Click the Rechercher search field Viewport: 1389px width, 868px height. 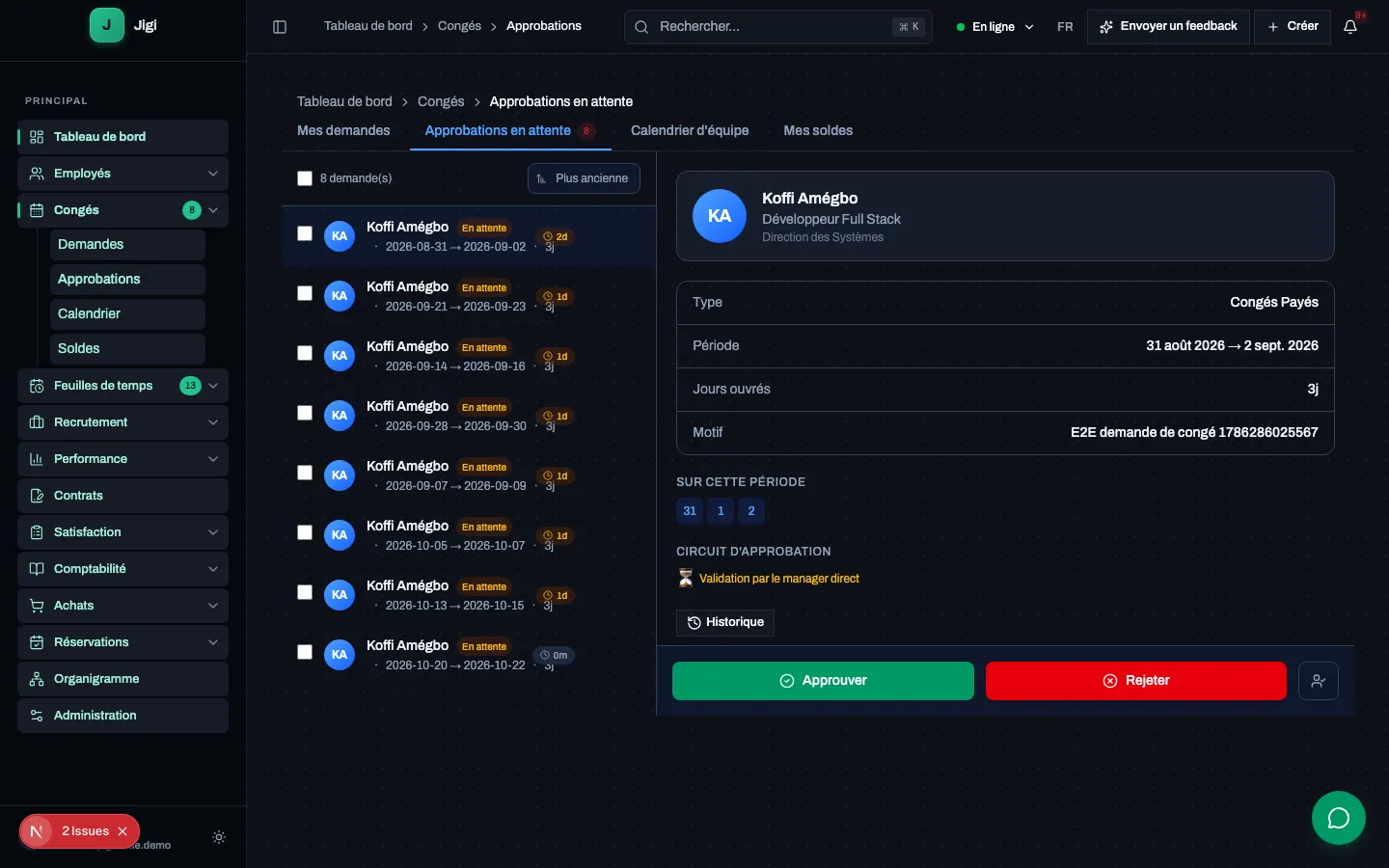pos(778,27)
